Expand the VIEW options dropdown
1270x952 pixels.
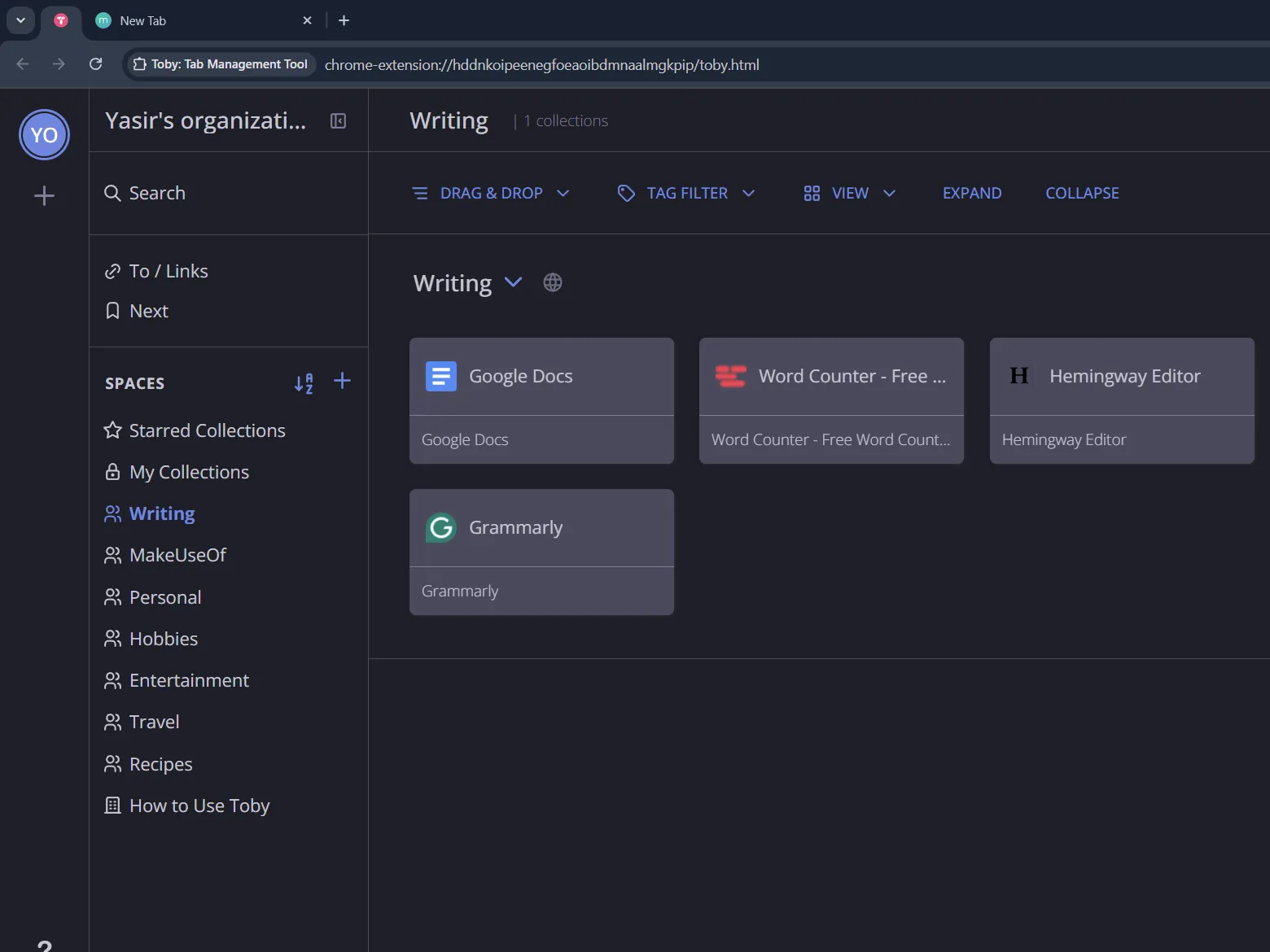889,193
